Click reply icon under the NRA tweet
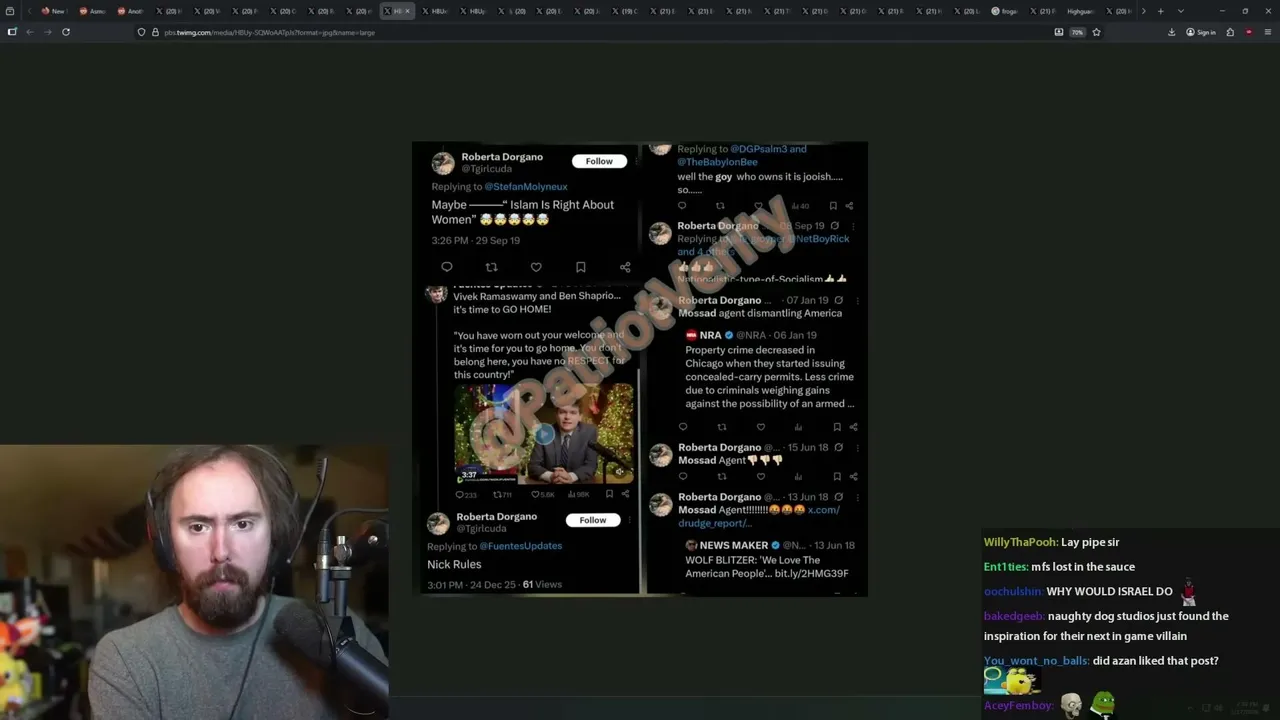The height and width of the screenshot is (720, 1280). 683,427
